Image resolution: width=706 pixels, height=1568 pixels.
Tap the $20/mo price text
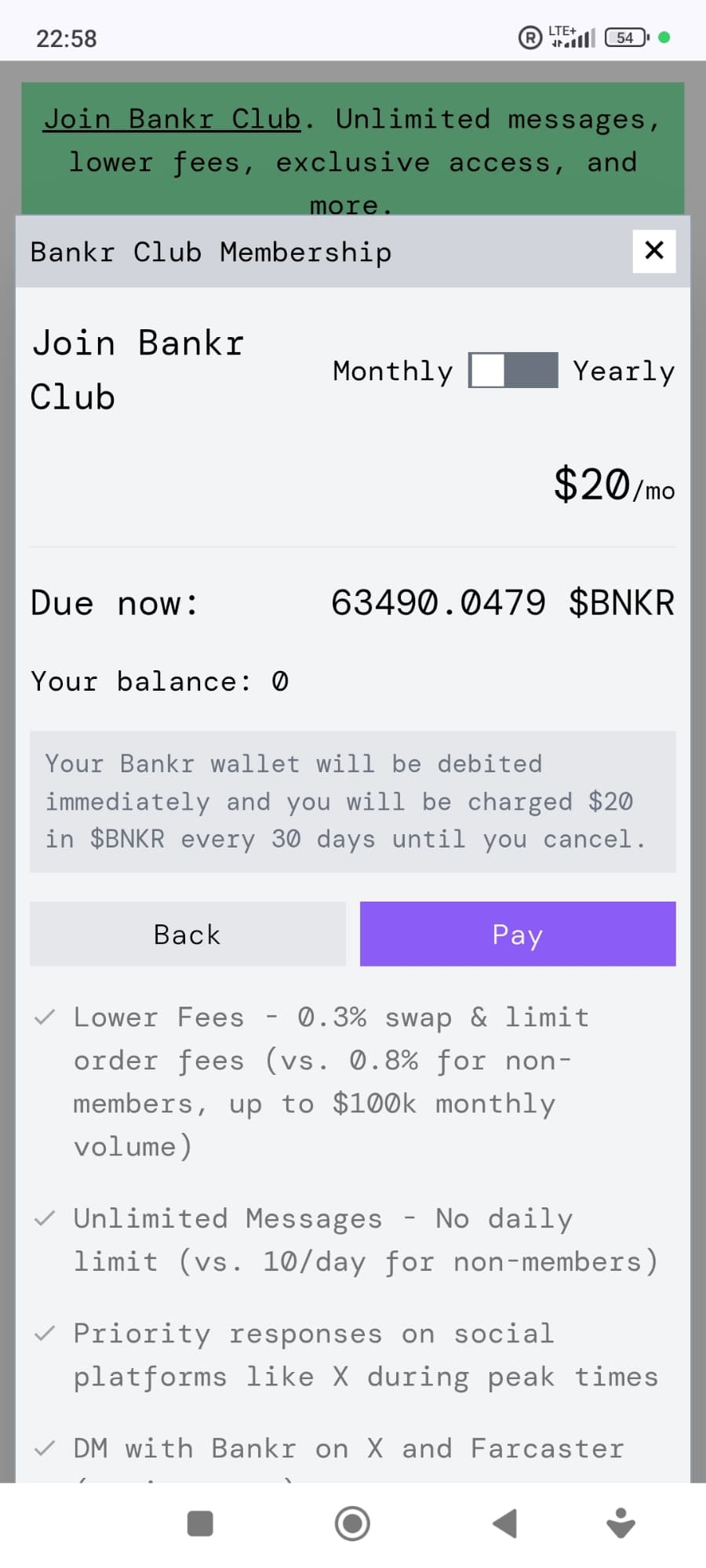(613, 485)
